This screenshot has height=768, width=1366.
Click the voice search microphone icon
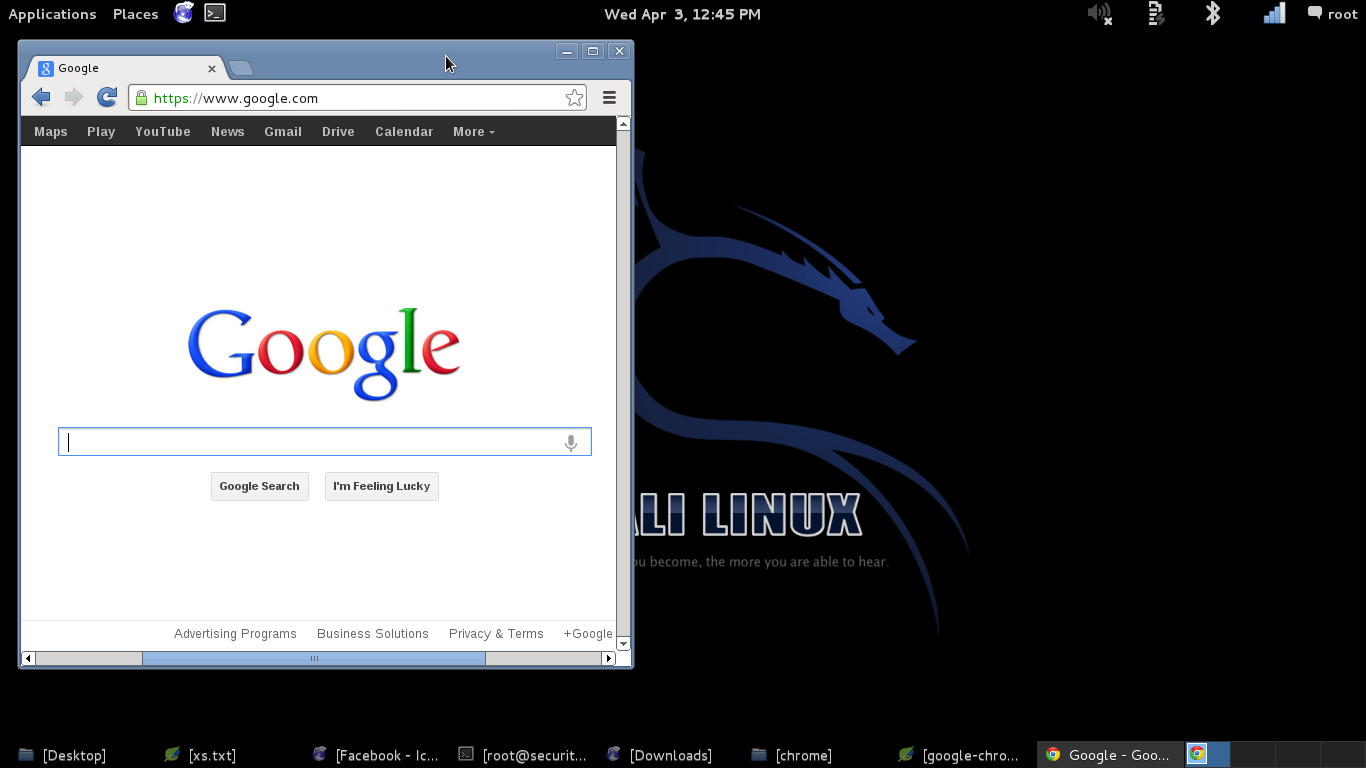pyautogui.click(x=571, y=442)
